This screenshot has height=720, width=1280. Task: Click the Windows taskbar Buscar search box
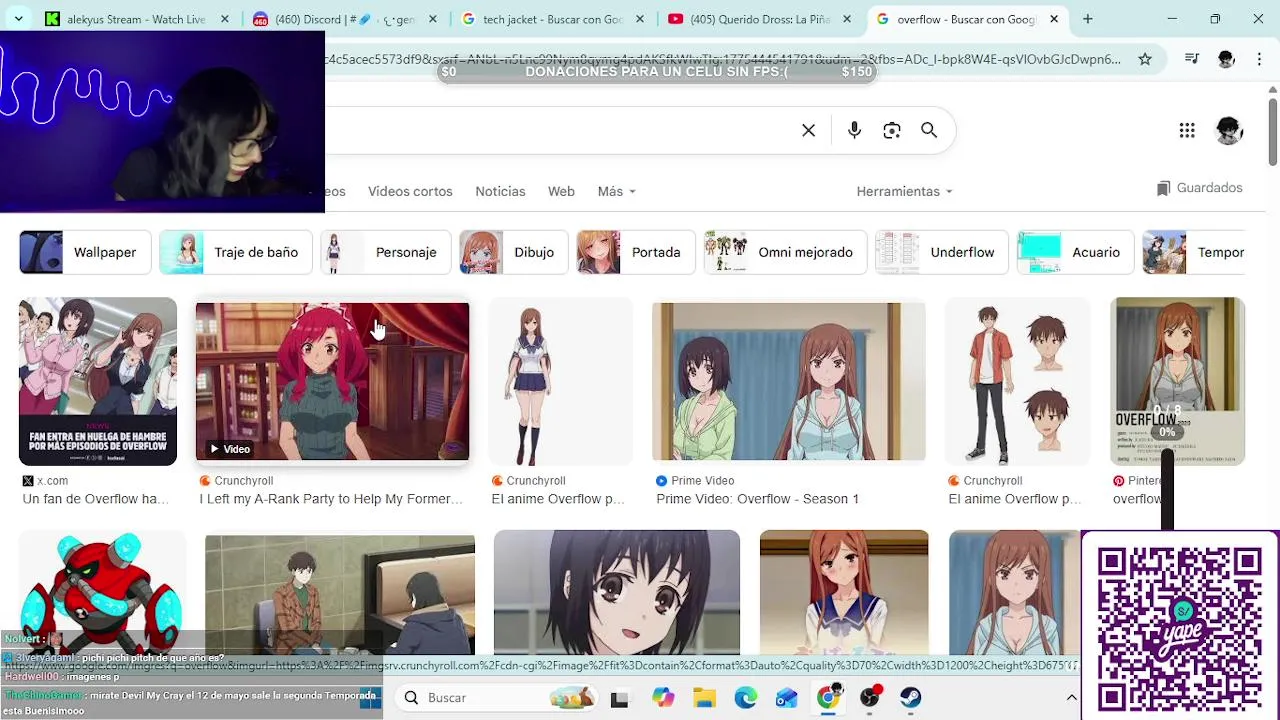(x=496, y=697)
